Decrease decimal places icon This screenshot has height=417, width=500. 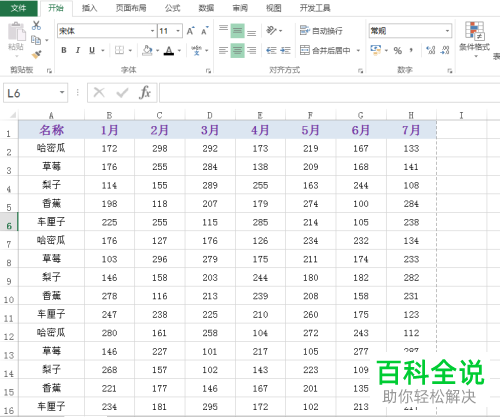pyautogui.click(x=445, y=50)
